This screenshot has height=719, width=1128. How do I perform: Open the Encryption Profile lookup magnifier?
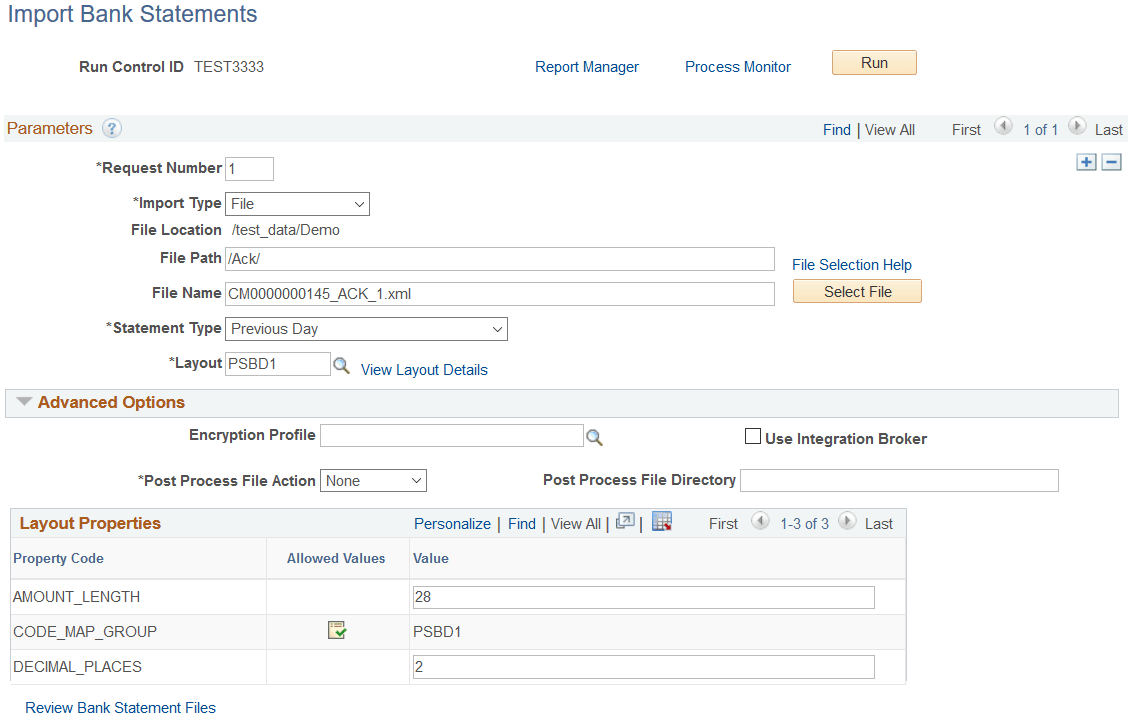tap(596, 435)
